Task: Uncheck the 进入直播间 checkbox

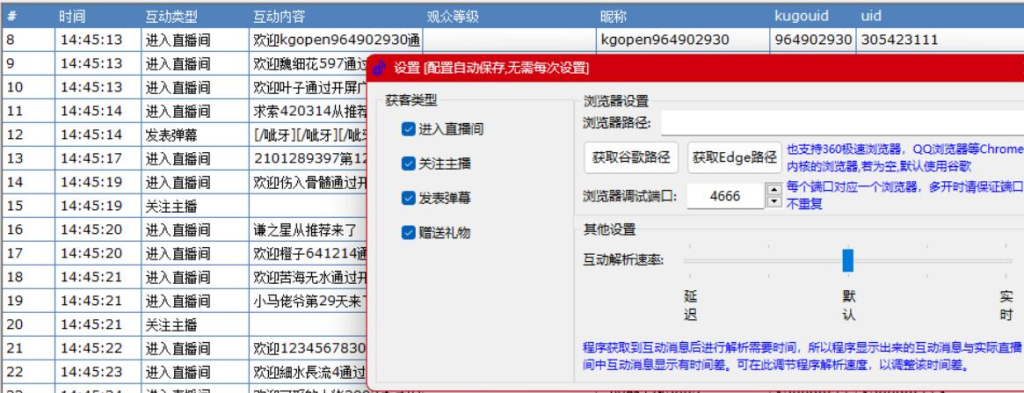Action: pos(409,129)
